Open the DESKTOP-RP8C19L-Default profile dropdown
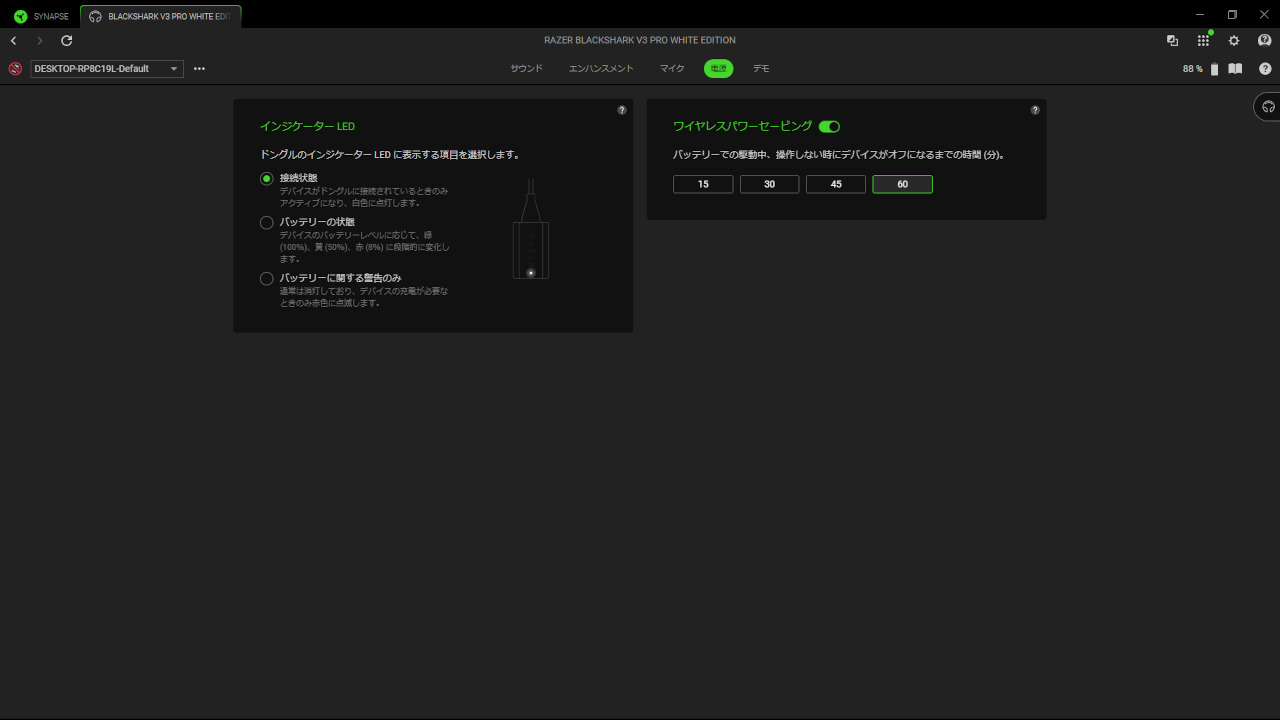This screenshot has width=1280, height=720. pyautogui.click(x=107, y=69)
